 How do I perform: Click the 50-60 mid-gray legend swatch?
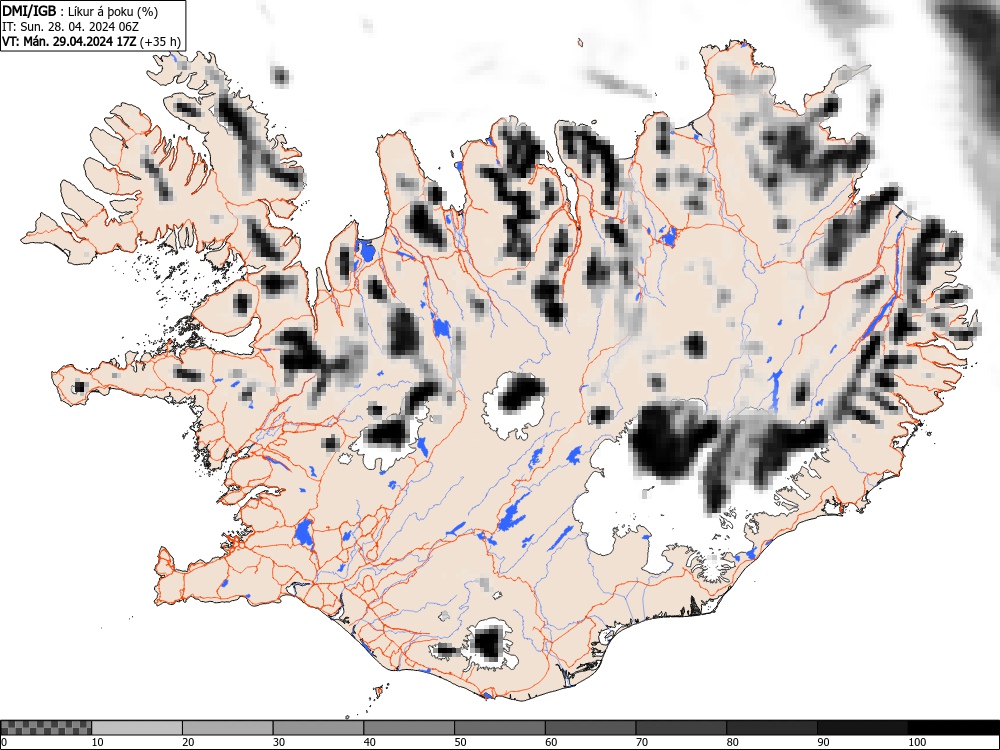point(499,728)
